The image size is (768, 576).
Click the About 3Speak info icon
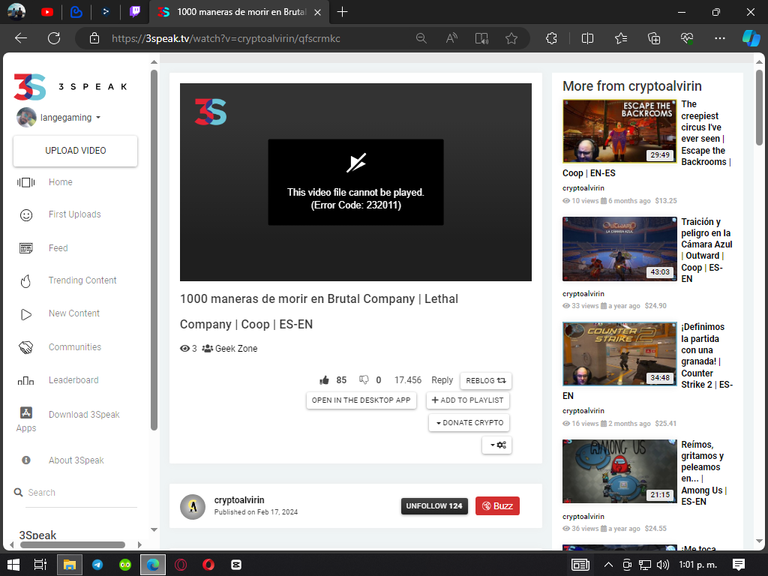(x=26, y=460)
